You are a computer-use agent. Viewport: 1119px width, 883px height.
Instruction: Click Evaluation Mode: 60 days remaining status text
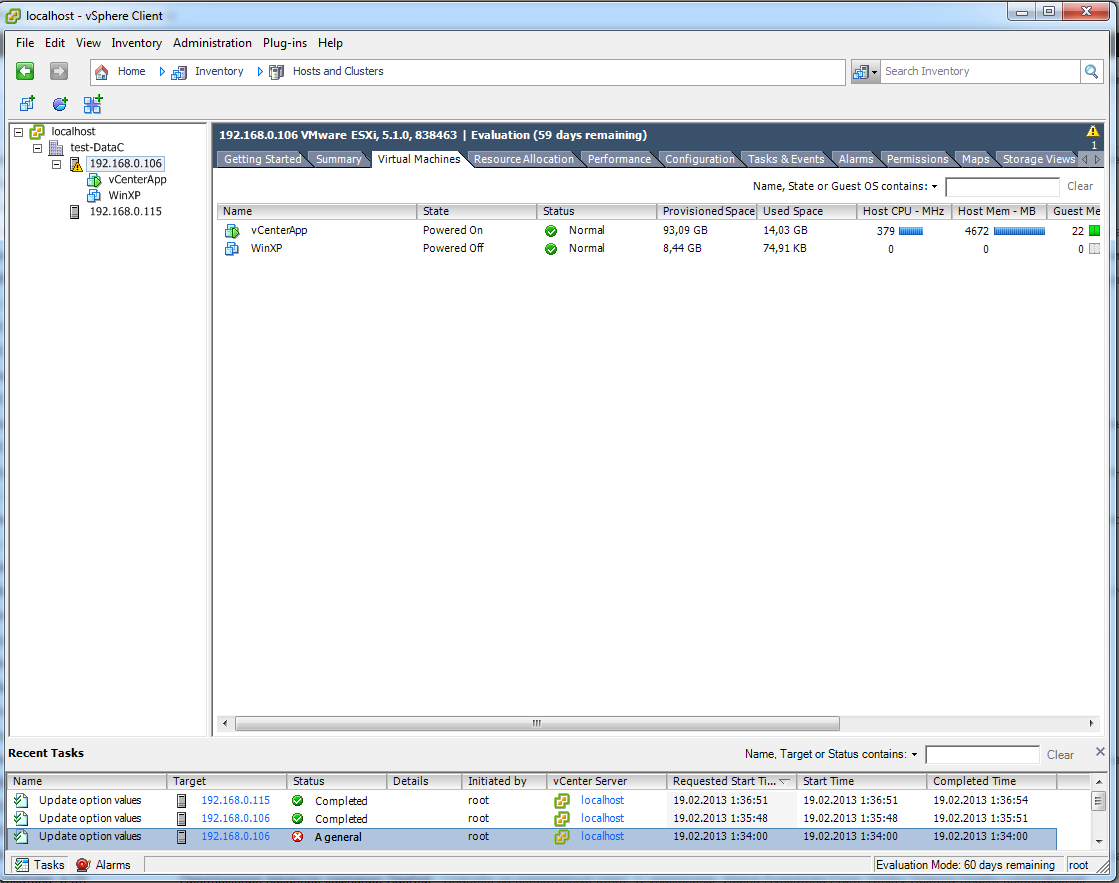coord(965,865)
